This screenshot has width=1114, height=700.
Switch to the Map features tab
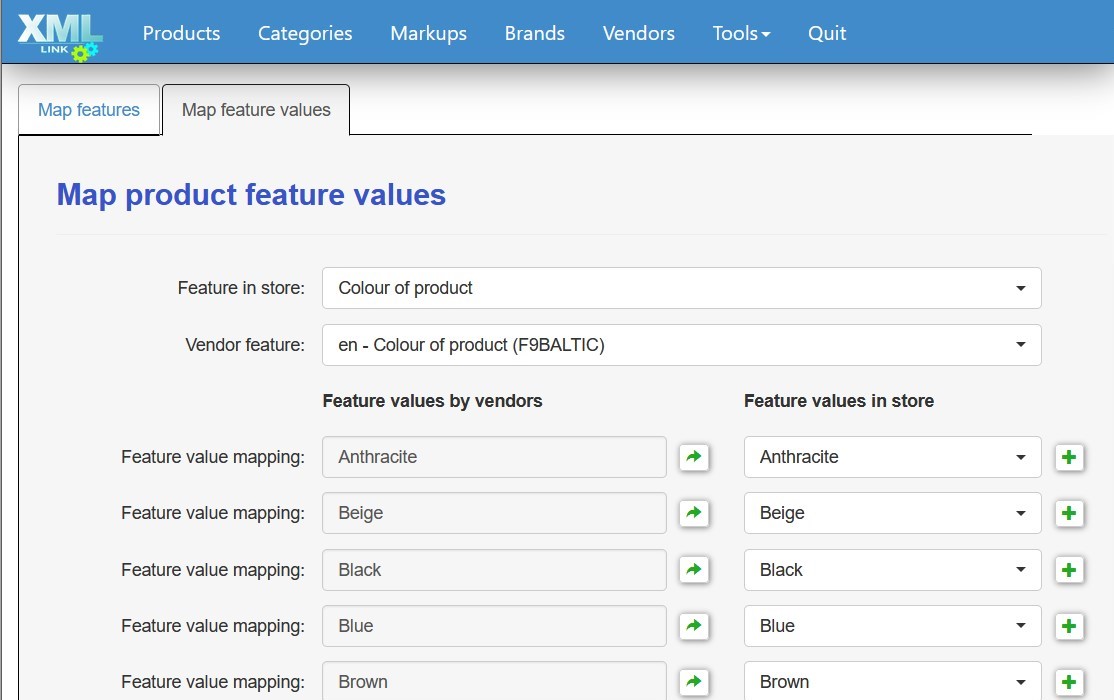(89, 110)
